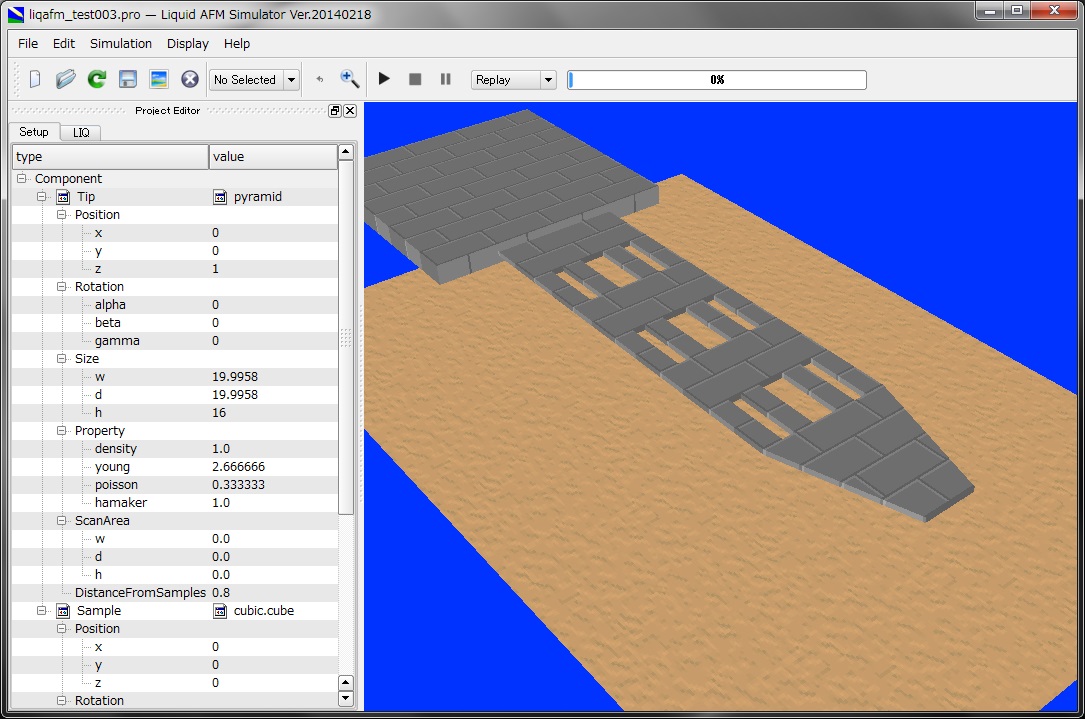Open the Replay mode dropdown

pos(547,80)
